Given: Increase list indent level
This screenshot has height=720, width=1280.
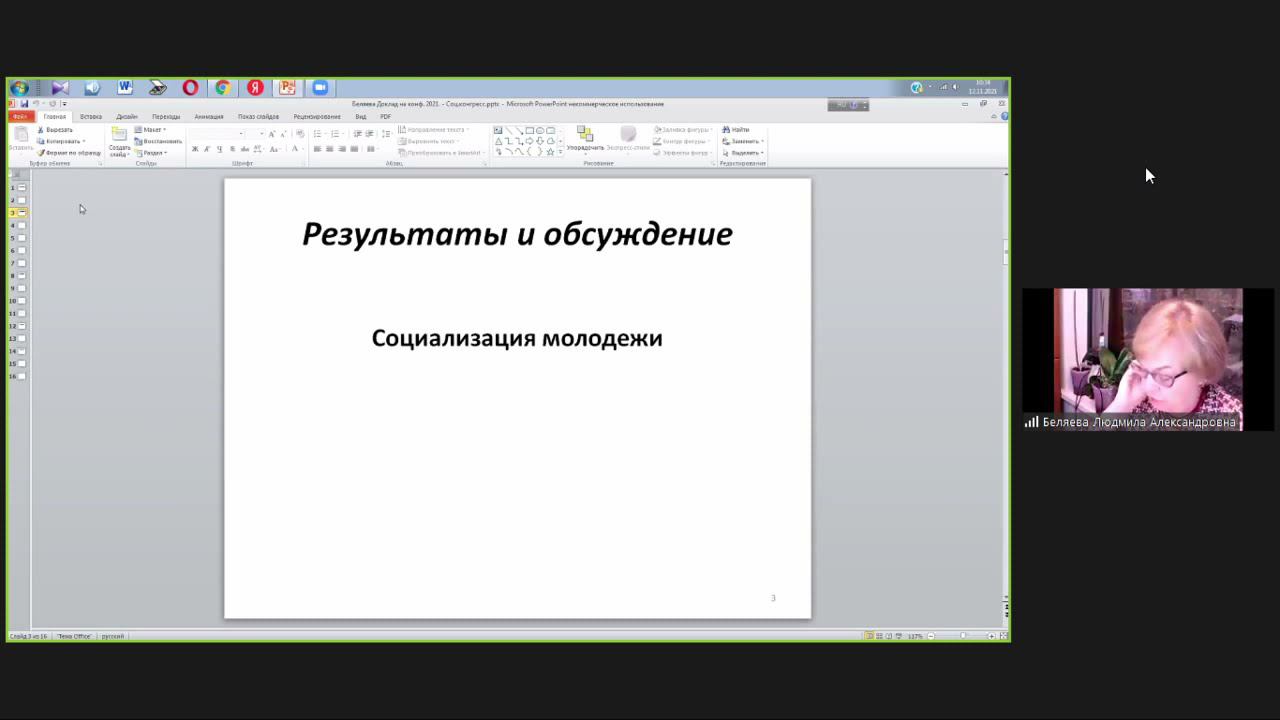Looking at the screenshot, I should [370, 134].
